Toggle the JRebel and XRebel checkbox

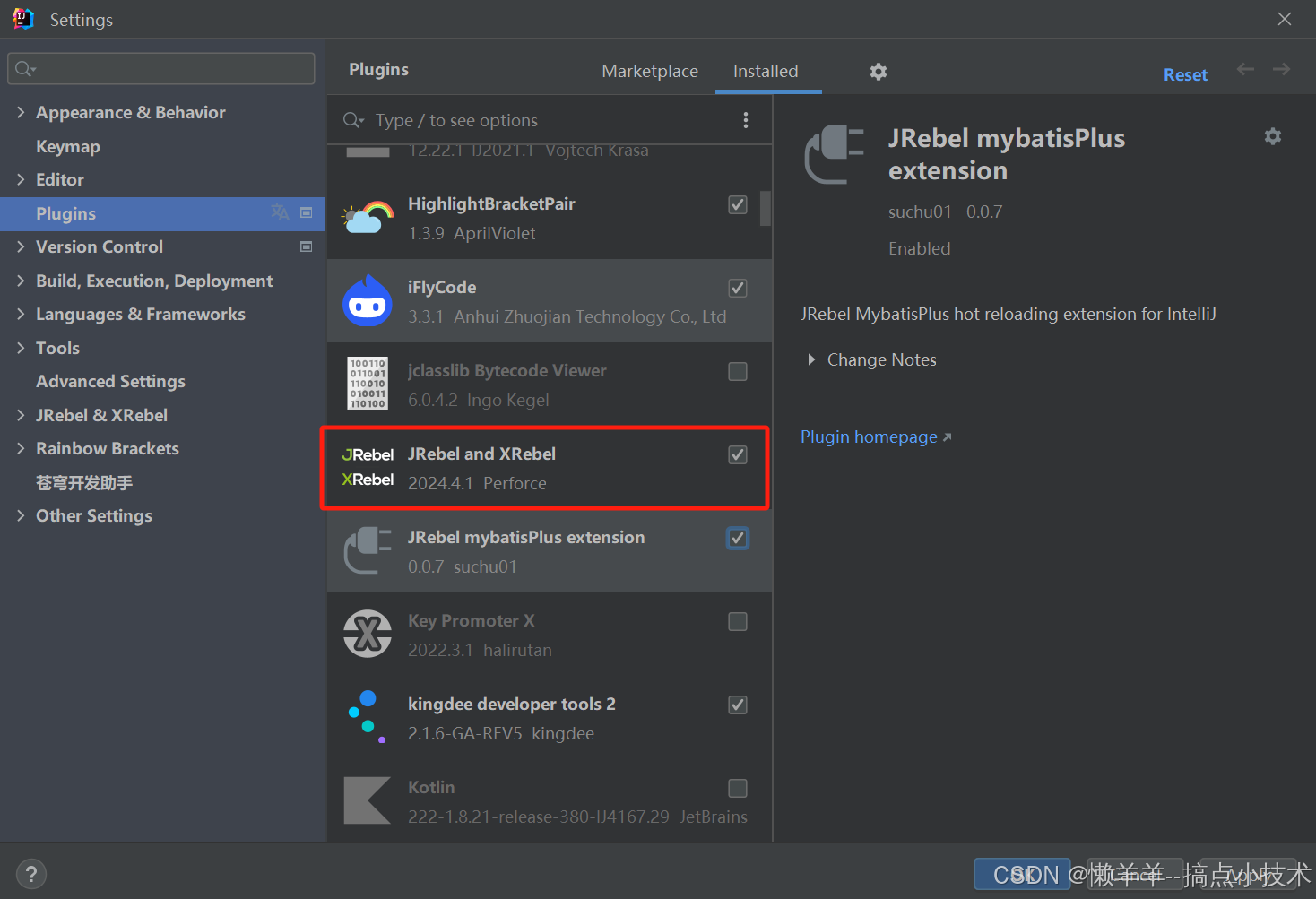tap(738, 454)
